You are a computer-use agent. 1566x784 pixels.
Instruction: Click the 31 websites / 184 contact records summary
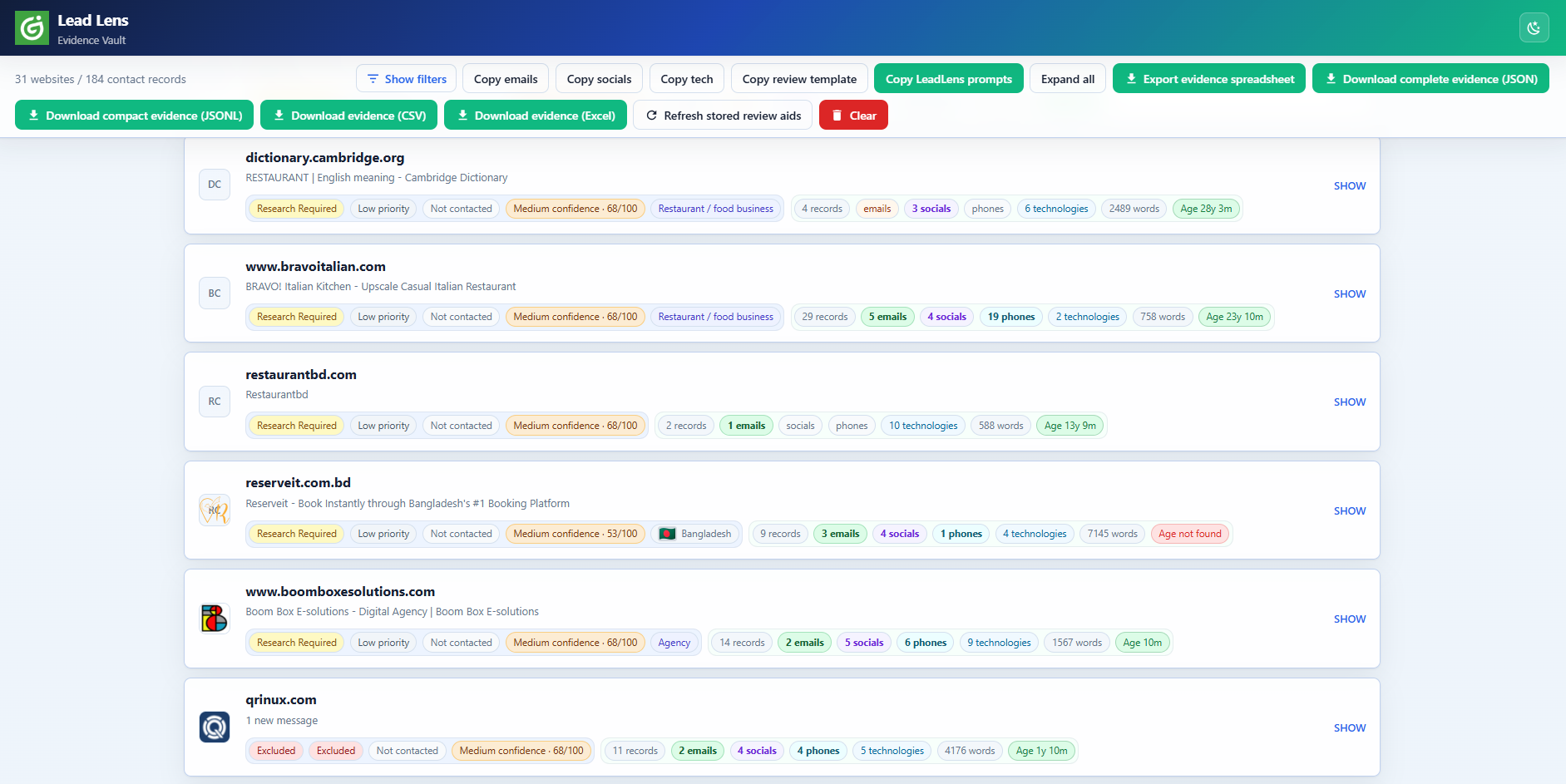101,79
